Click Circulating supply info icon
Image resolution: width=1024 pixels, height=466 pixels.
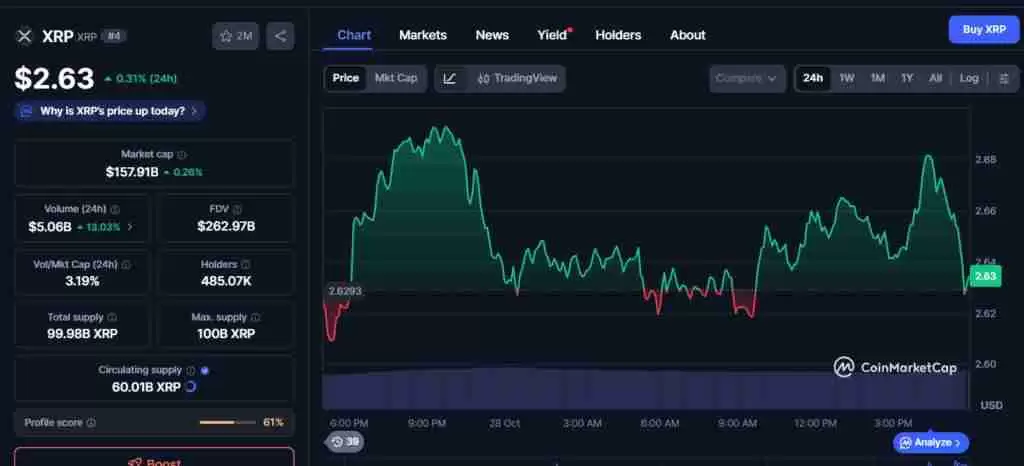pyautogui.click(x=191, y=370)
